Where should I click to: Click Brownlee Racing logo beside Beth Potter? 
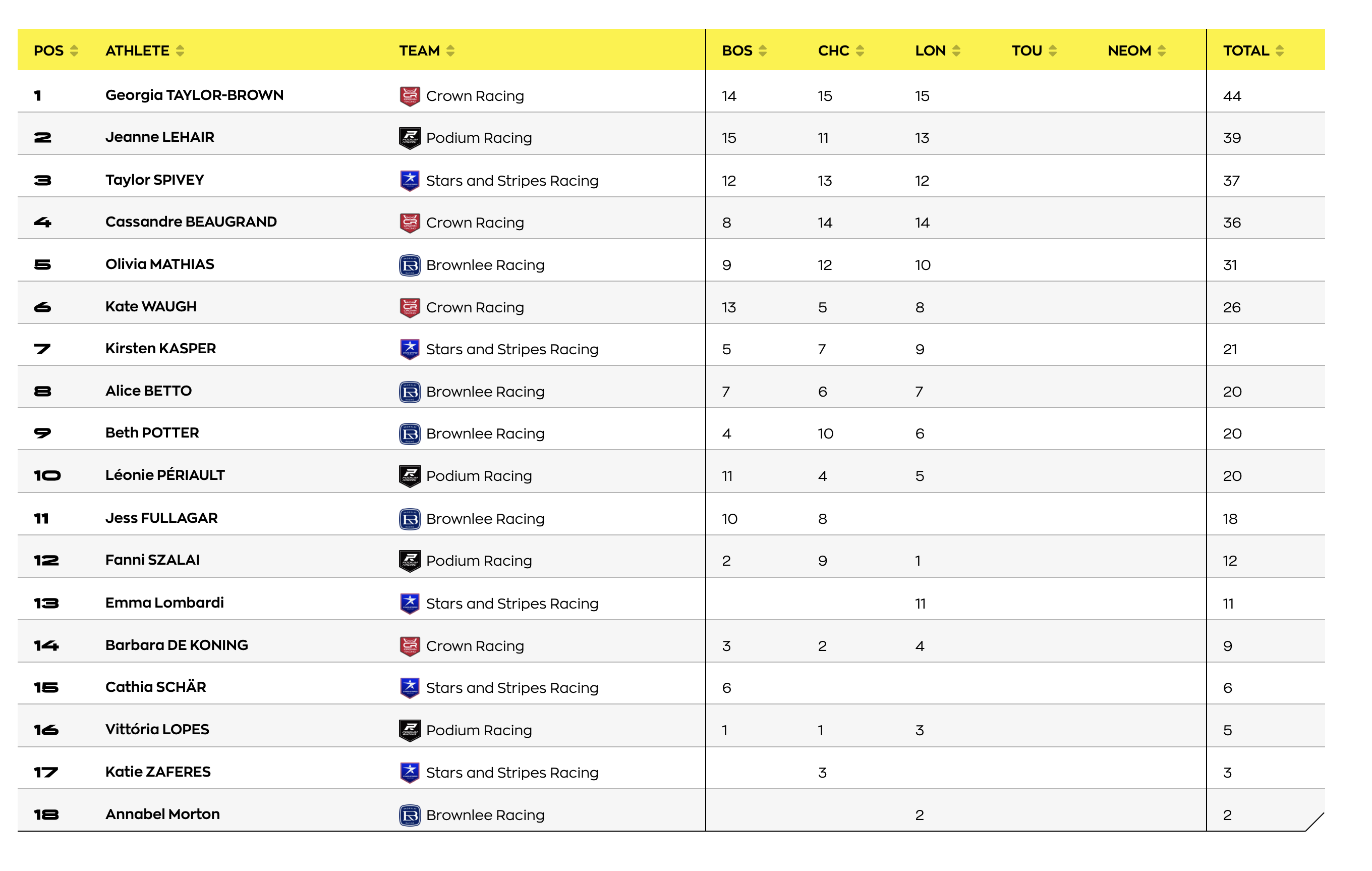(410, 434)
